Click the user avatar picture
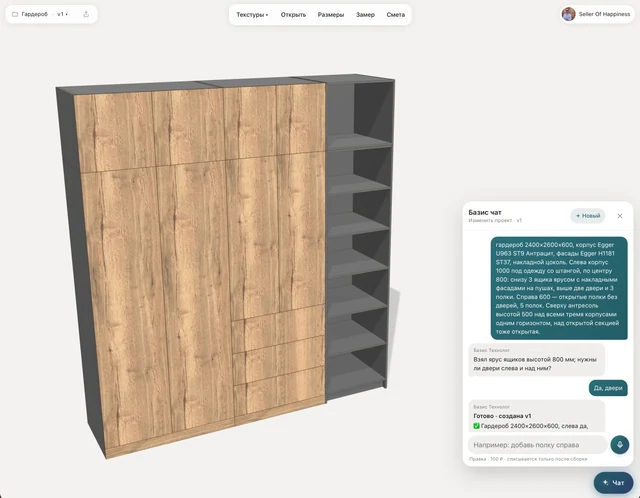 pos(568,14)
